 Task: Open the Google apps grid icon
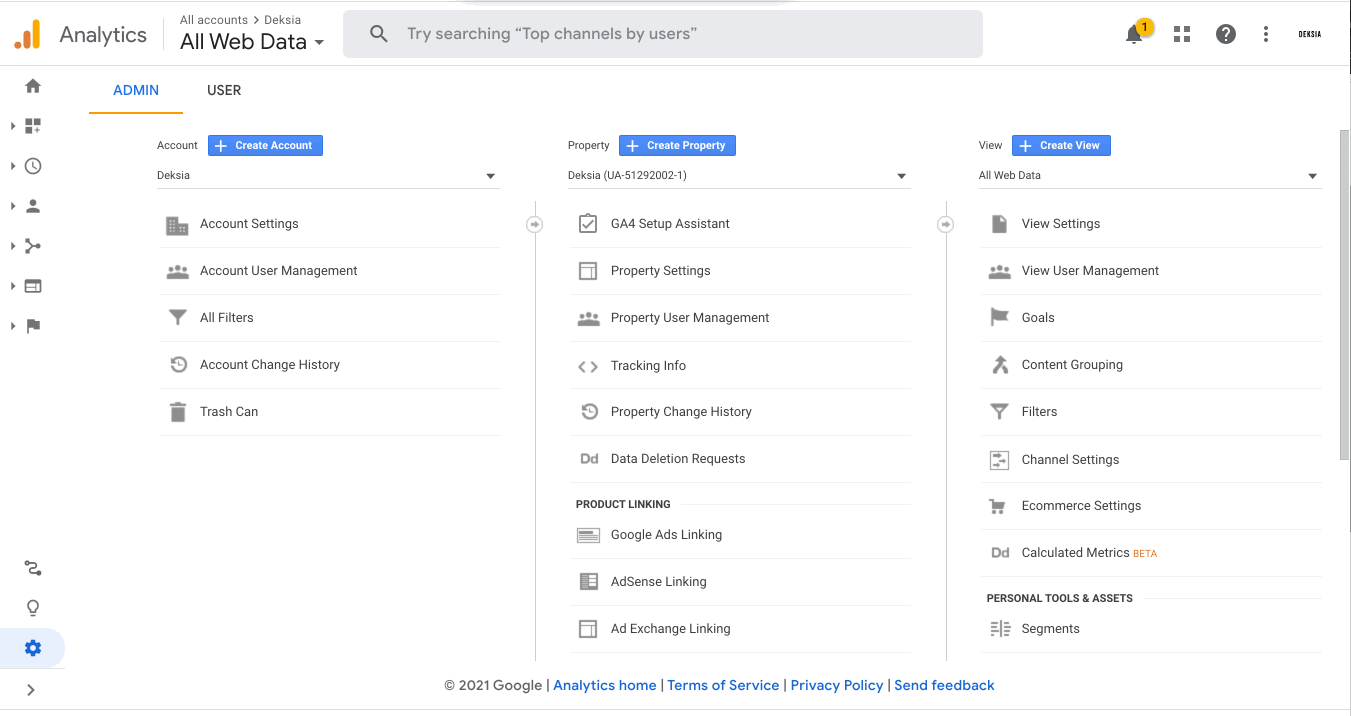1182,34
